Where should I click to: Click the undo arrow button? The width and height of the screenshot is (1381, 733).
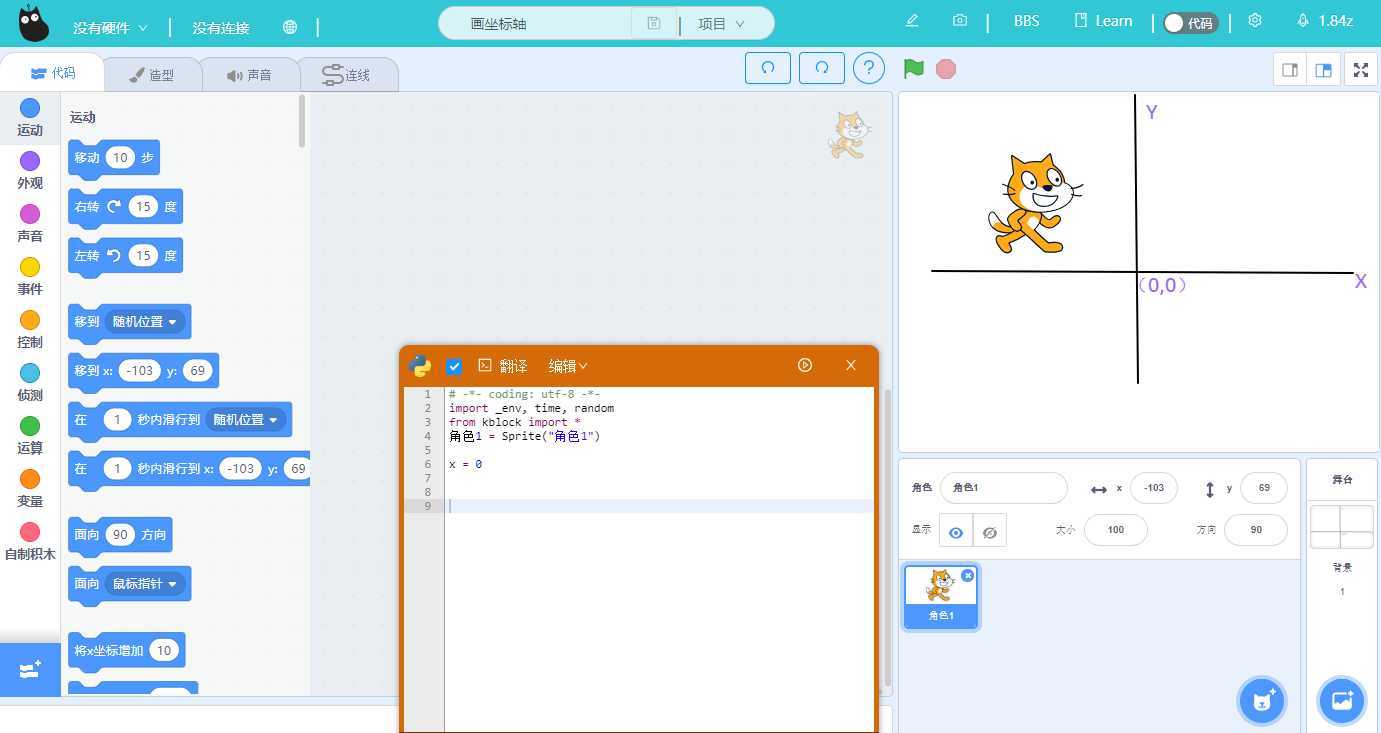click(x=768, y=68)
